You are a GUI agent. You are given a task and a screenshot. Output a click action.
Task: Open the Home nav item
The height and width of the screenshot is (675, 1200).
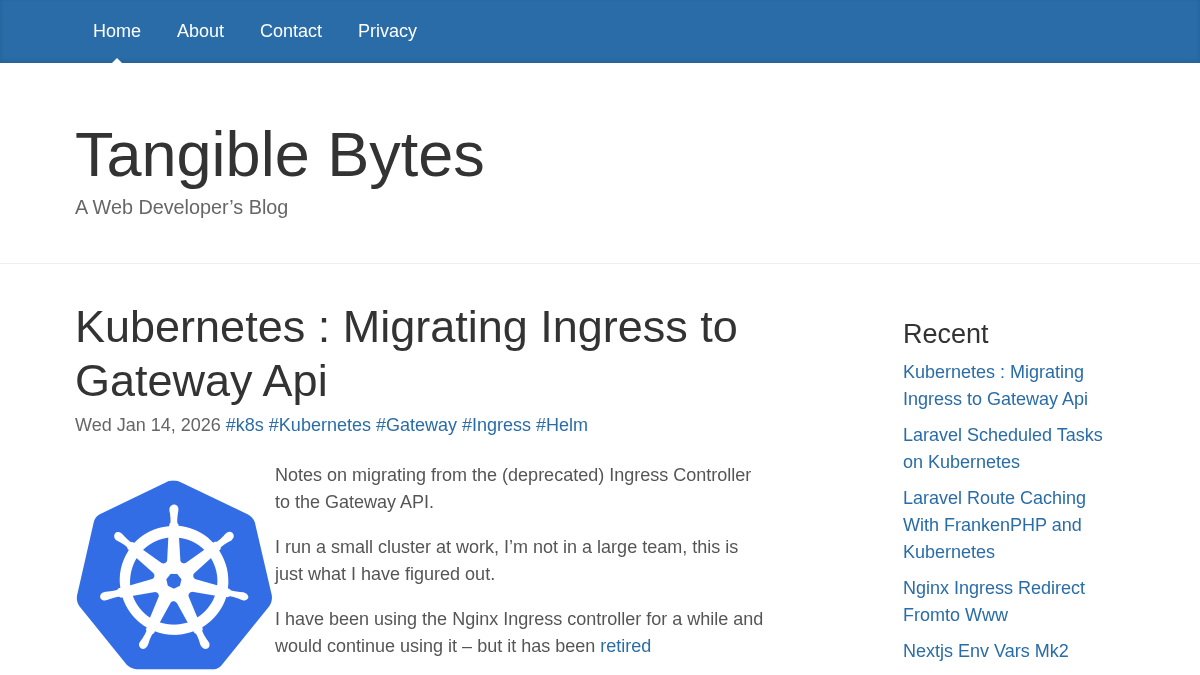117,31
